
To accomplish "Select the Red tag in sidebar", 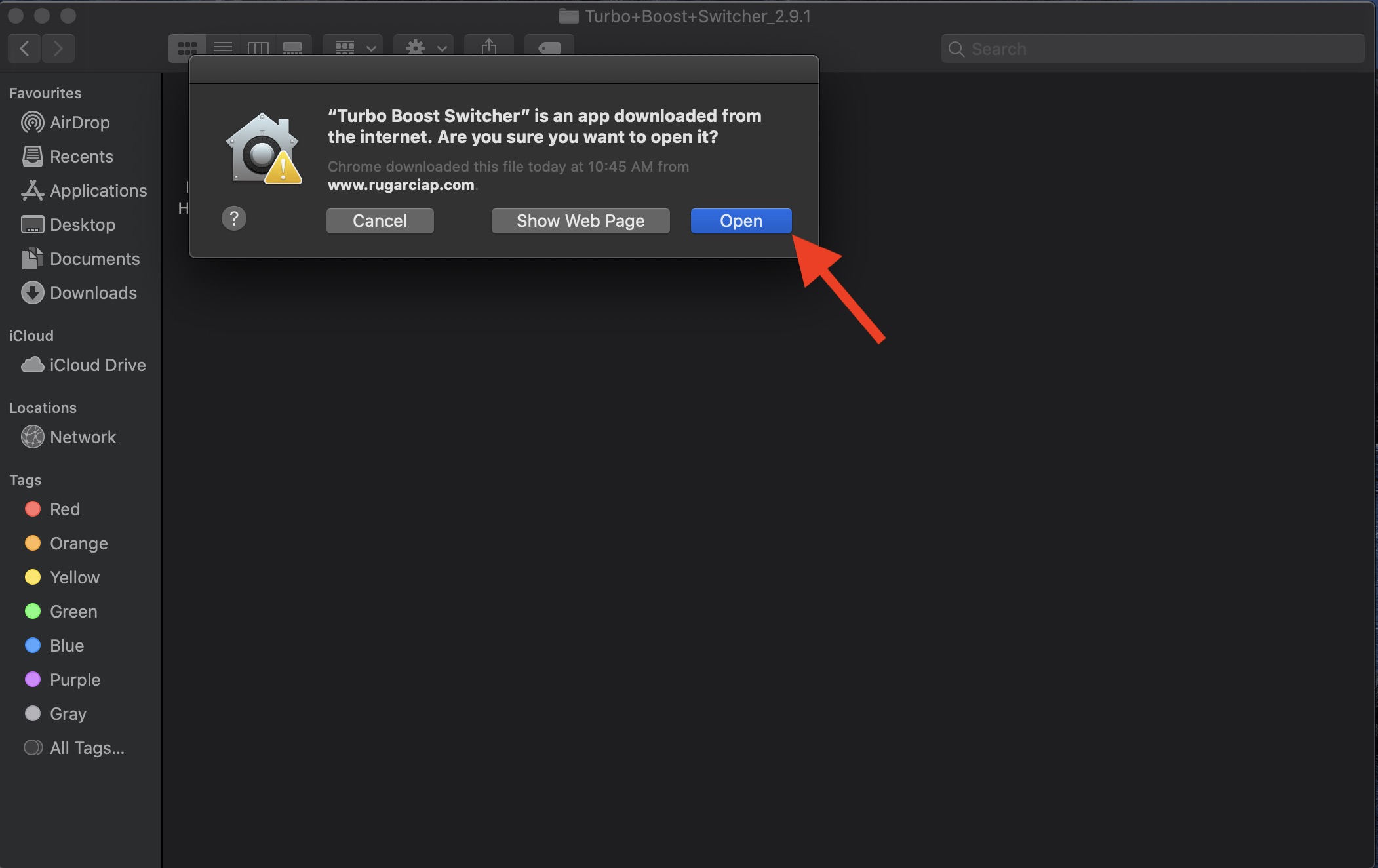I will click(63, 509).
